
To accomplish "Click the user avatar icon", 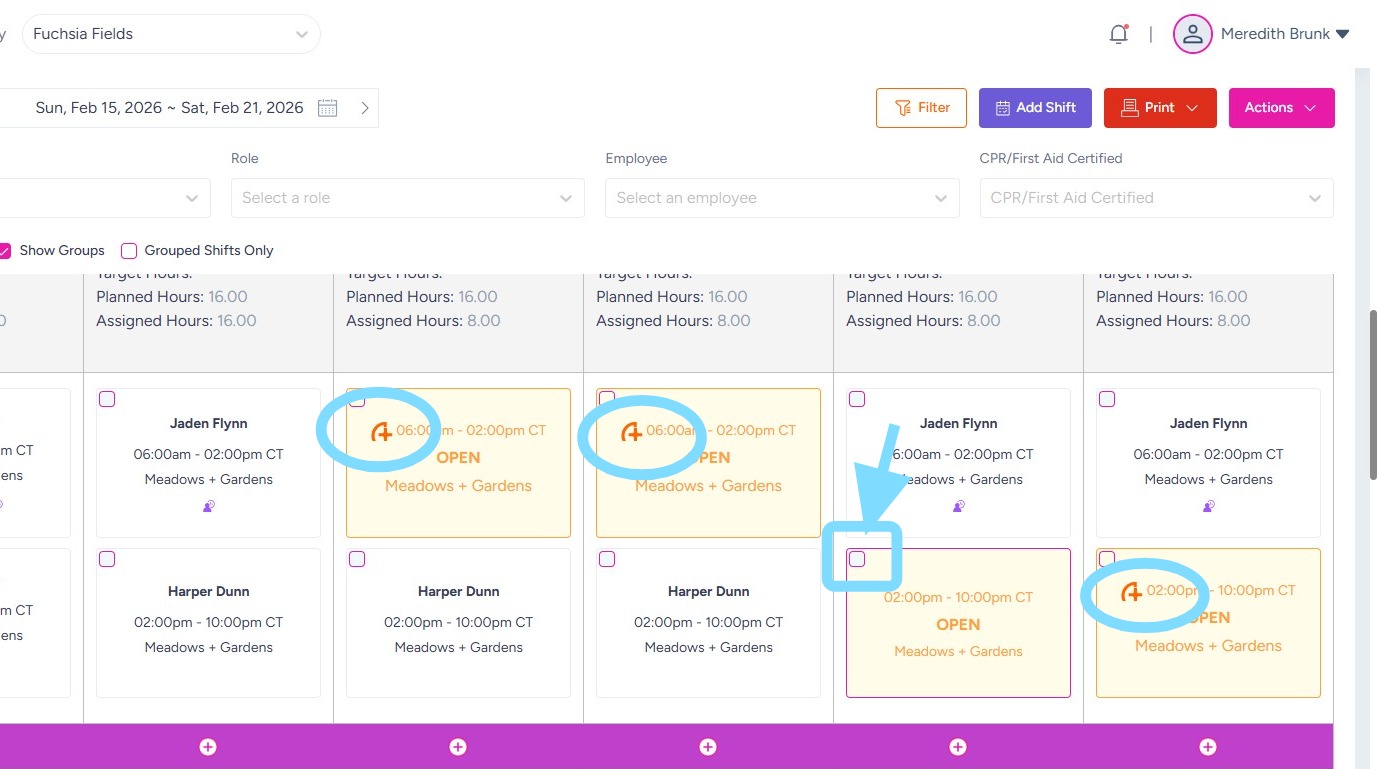I will click(x=1192, y=34).
